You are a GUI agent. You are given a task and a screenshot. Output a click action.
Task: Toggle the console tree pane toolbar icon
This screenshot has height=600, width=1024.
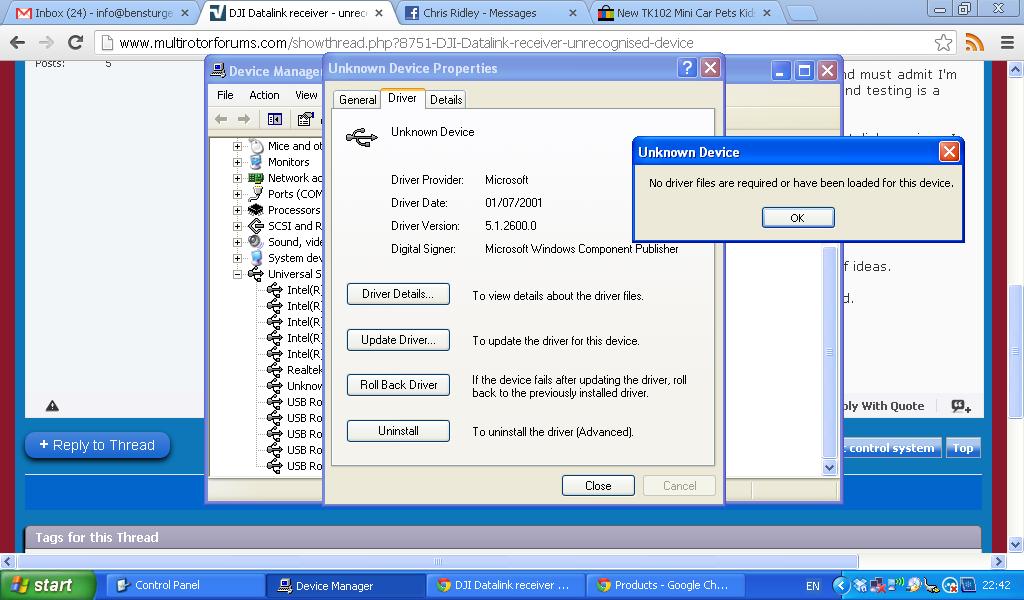[x=275, y=119]
